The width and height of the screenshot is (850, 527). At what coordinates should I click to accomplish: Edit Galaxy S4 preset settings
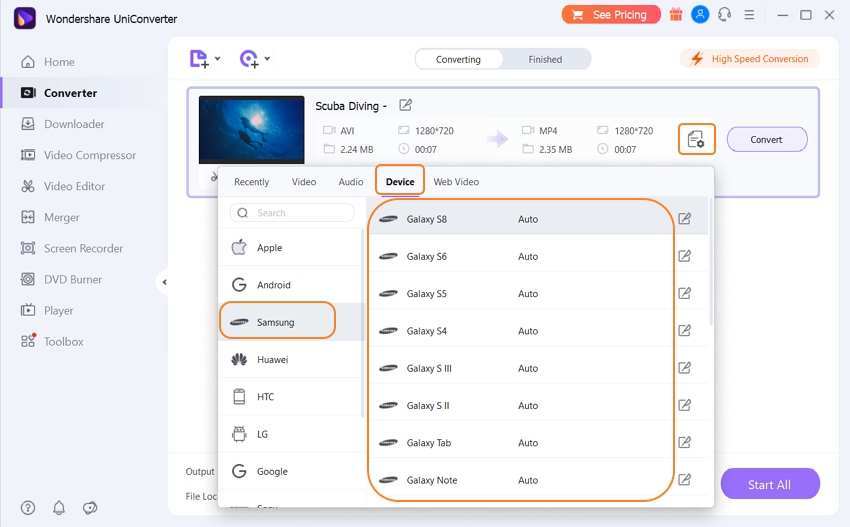click(685, 330)
